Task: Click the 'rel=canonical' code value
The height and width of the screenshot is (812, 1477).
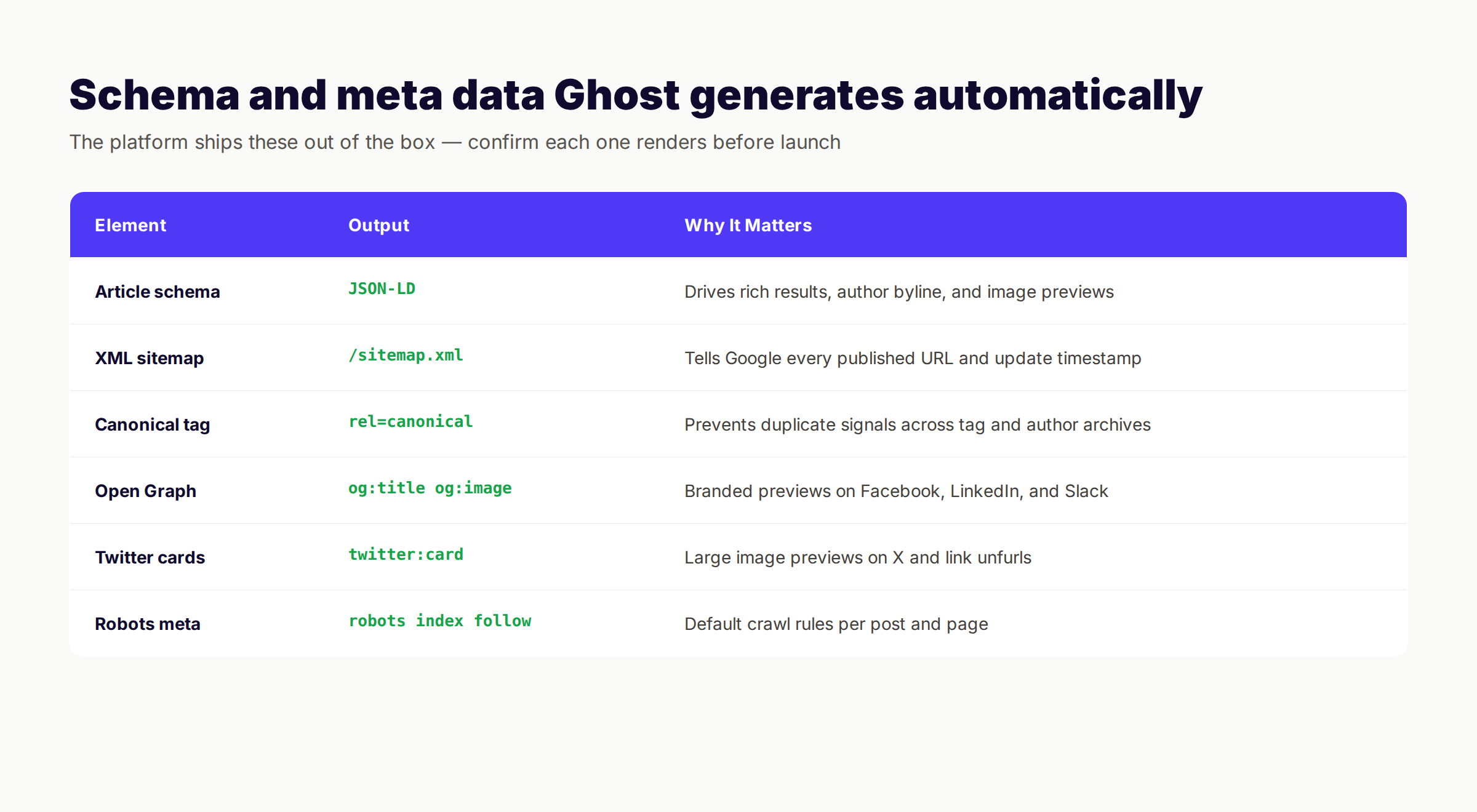Action: click(x=410, y=421)
